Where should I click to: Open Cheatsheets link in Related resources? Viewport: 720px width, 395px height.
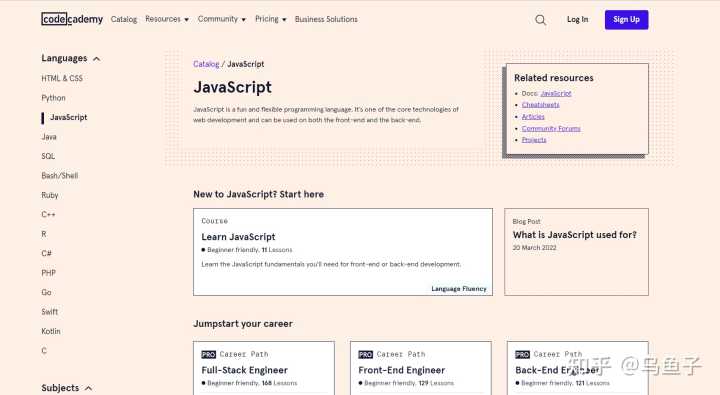540,105
